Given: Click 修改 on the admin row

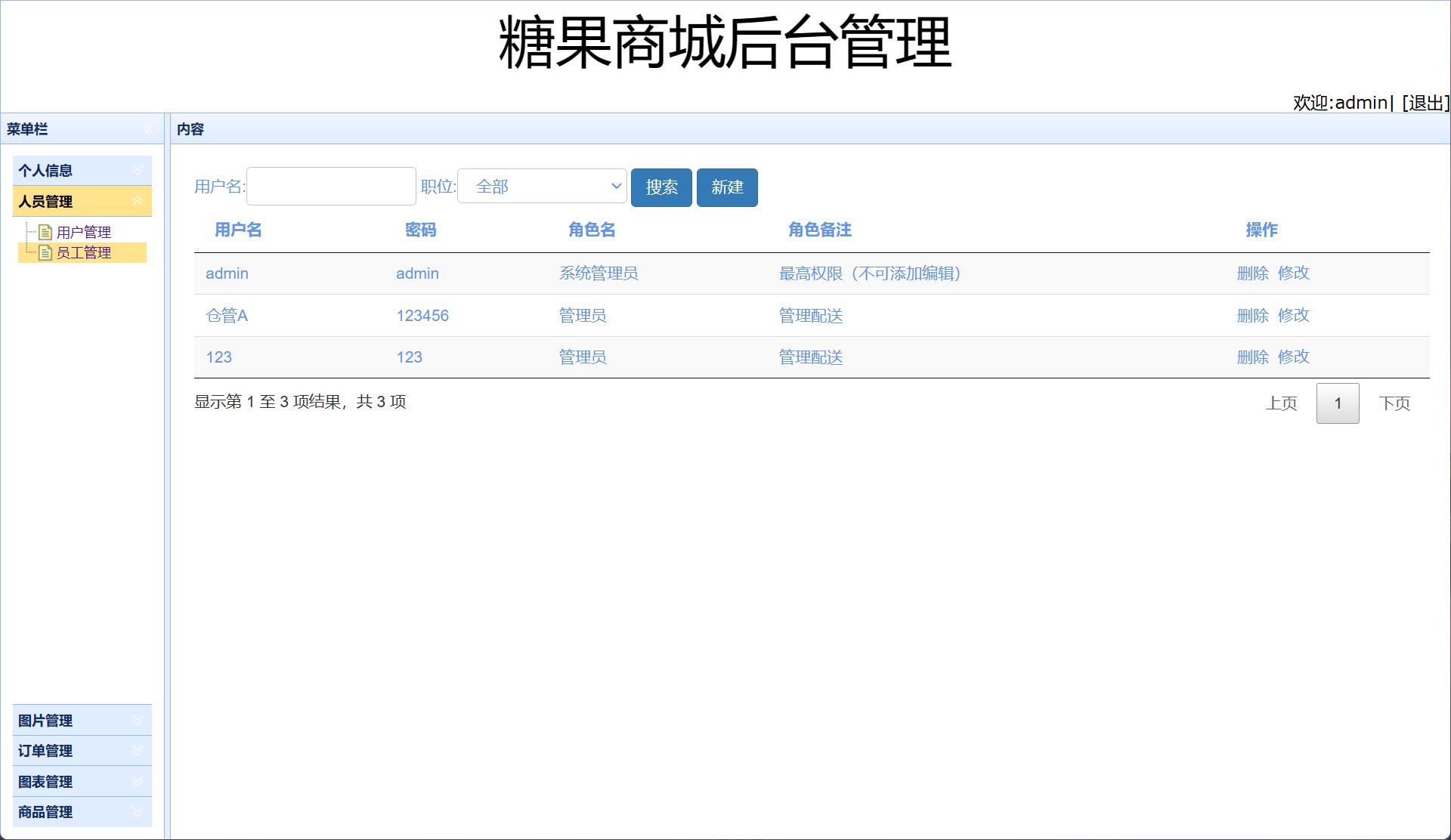Looking at the screenshot, I should point(1295,273).
